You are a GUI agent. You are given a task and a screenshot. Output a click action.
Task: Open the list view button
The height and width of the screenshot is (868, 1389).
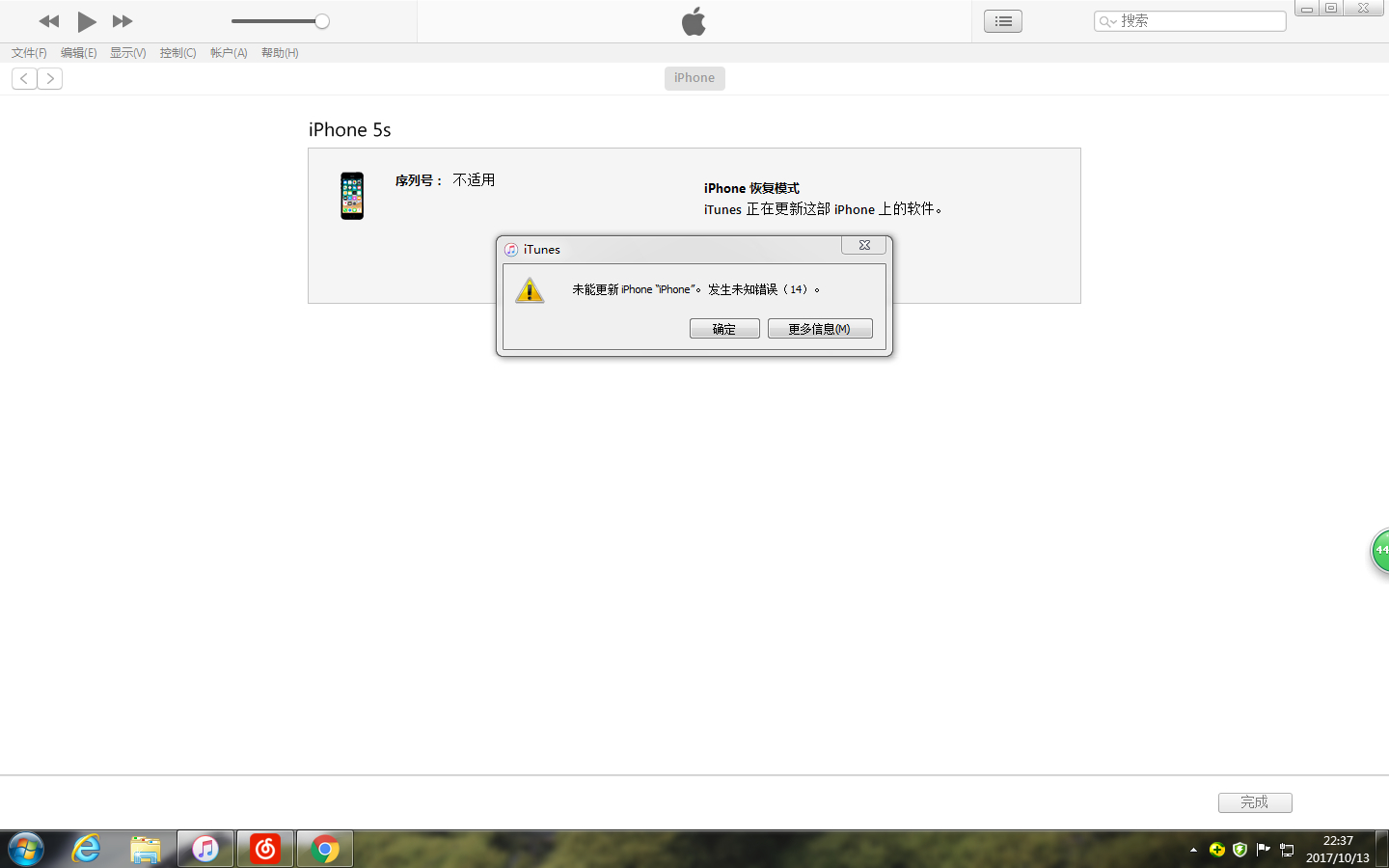1003,21
